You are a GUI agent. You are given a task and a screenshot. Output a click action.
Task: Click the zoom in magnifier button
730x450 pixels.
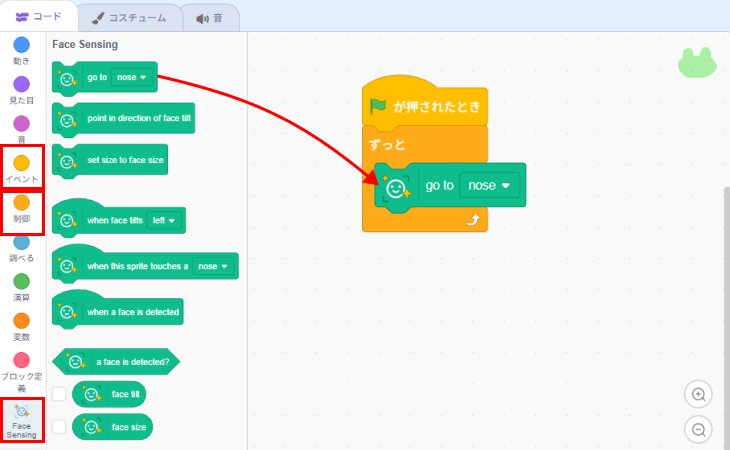pyautogui.click(x=699, y=394)
